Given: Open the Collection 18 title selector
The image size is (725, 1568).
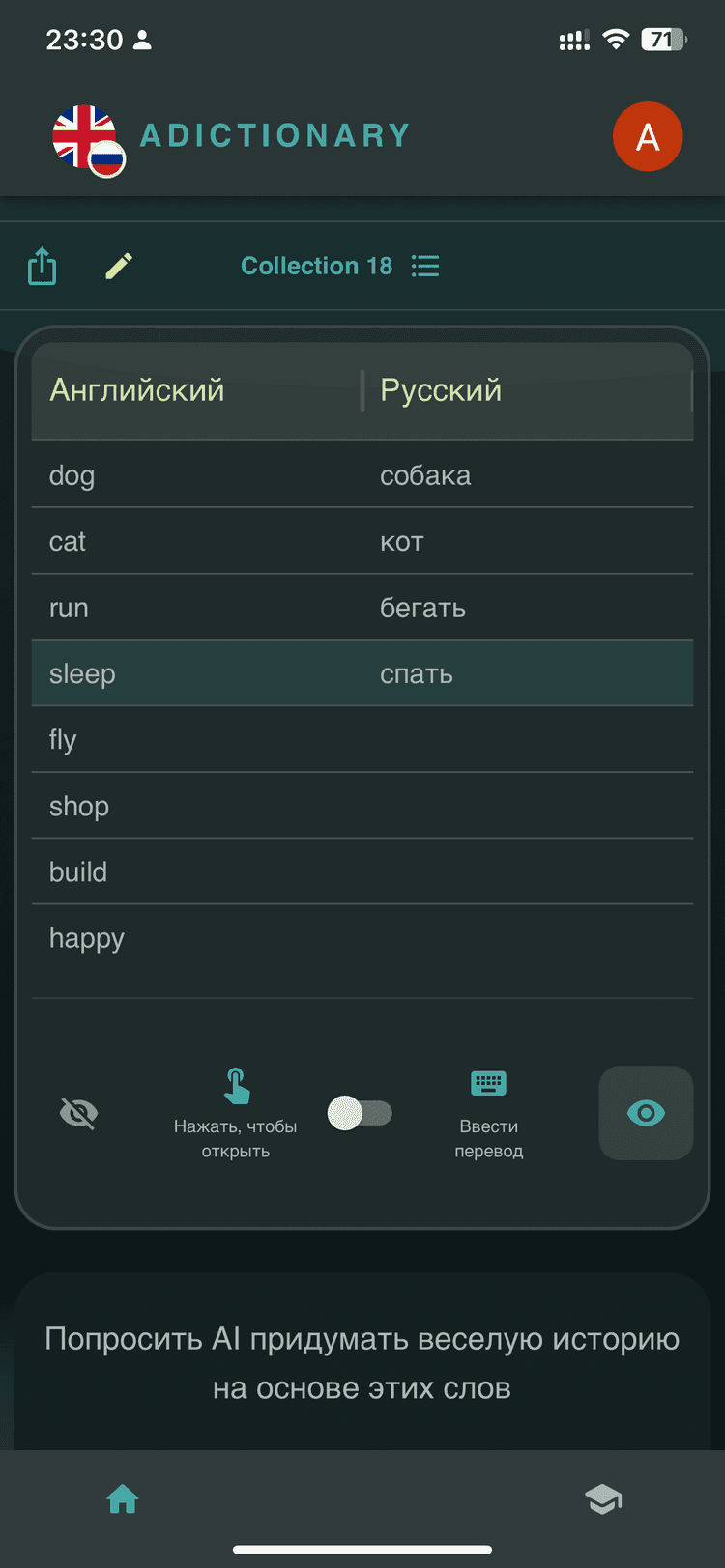Looking at the screenshot, I should (x=316, y=266).
